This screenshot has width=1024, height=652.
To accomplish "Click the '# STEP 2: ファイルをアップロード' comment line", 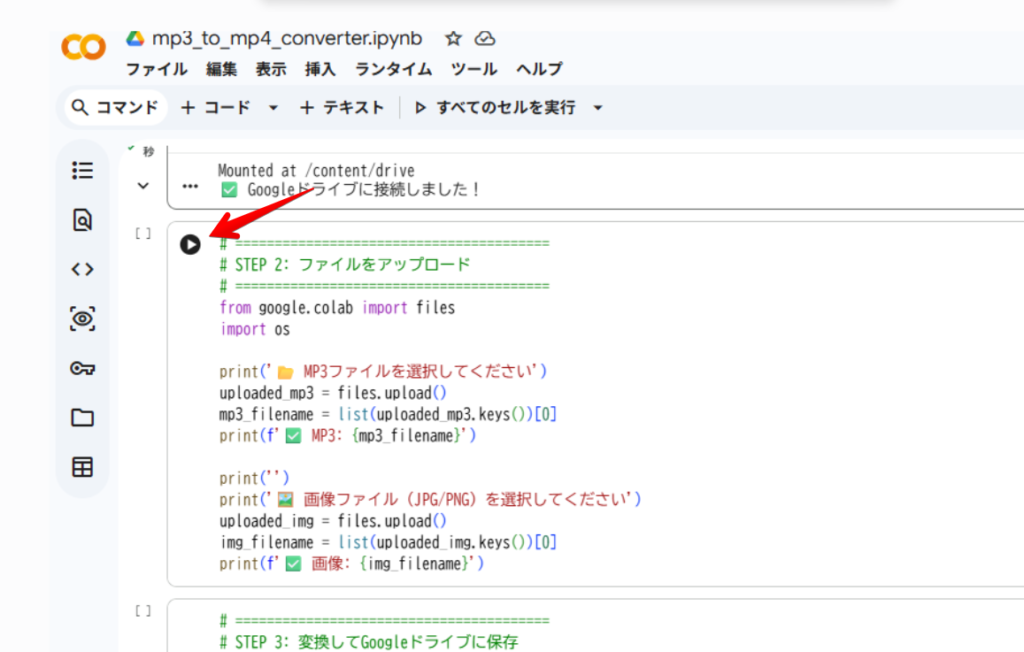I will pyautogui.click(x=345, y=265).
